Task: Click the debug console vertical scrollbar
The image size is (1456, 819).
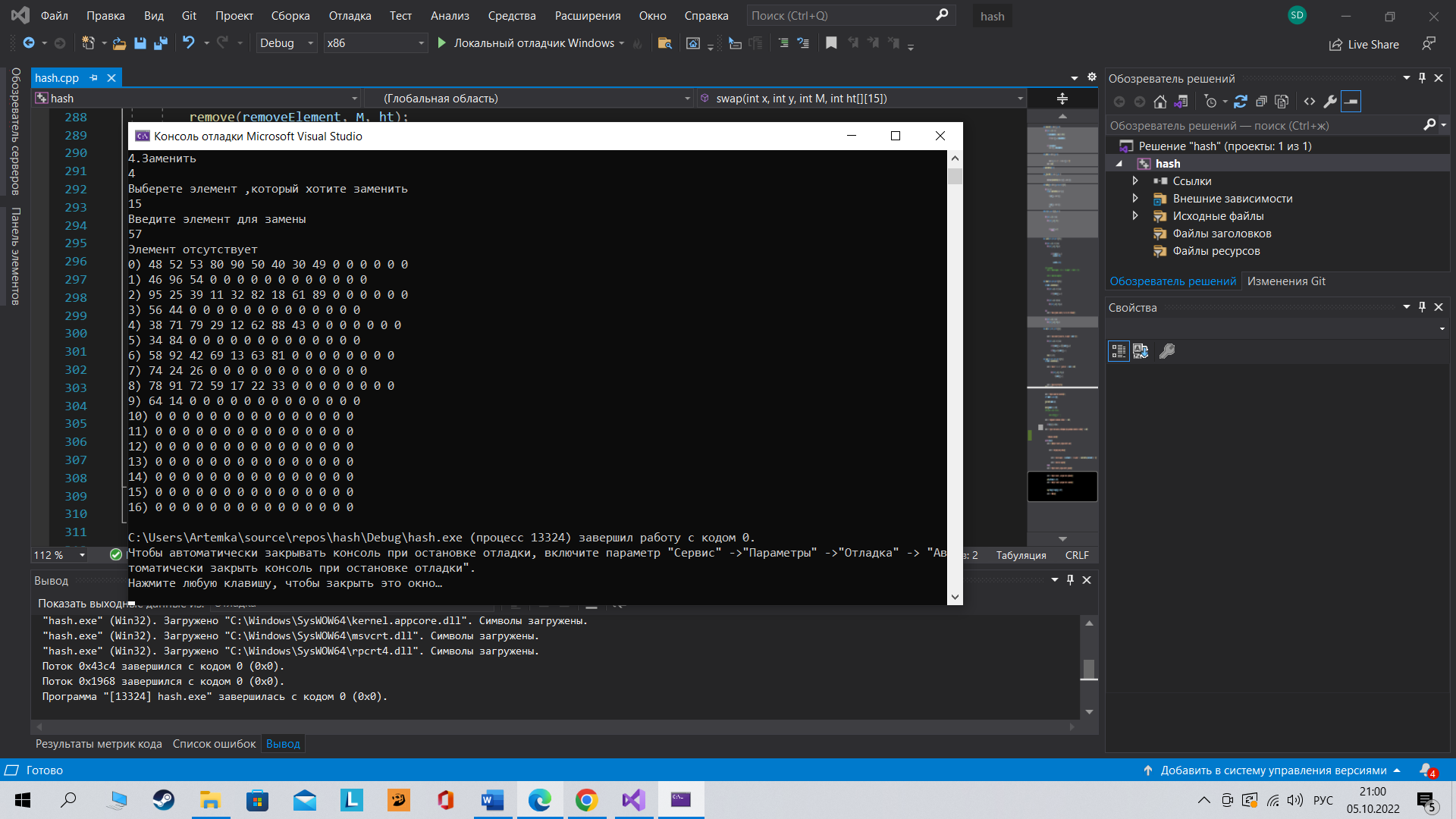Action: tap(955, 377)
